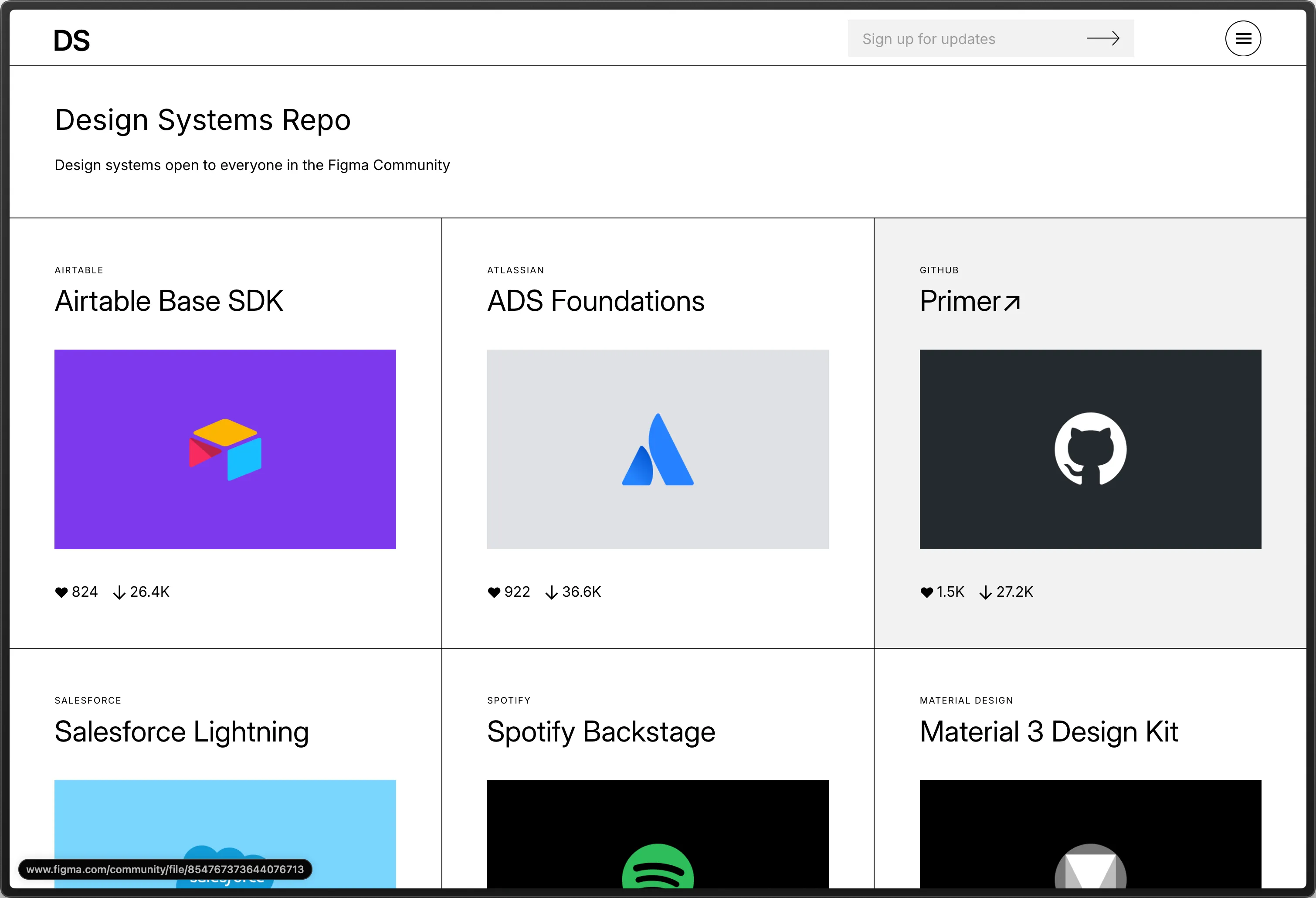Open the Spotify Backstage title

coord(601,731)
